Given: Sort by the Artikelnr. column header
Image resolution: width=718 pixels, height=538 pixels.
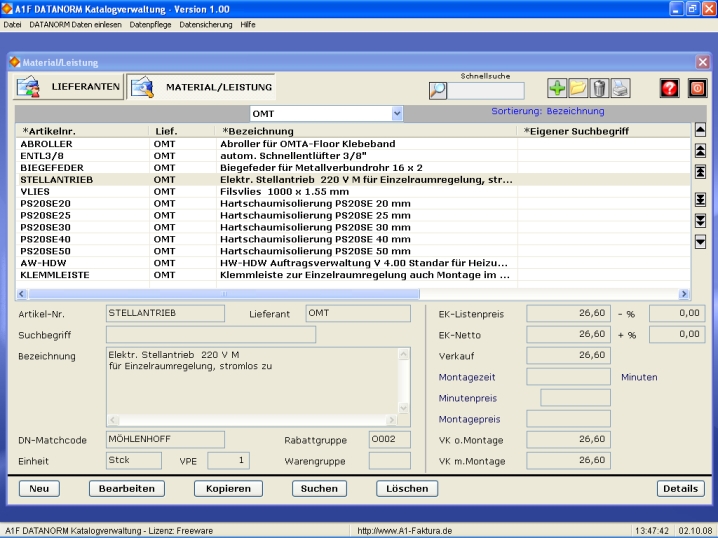Looking at the screenshot, I should pos(48,131).
